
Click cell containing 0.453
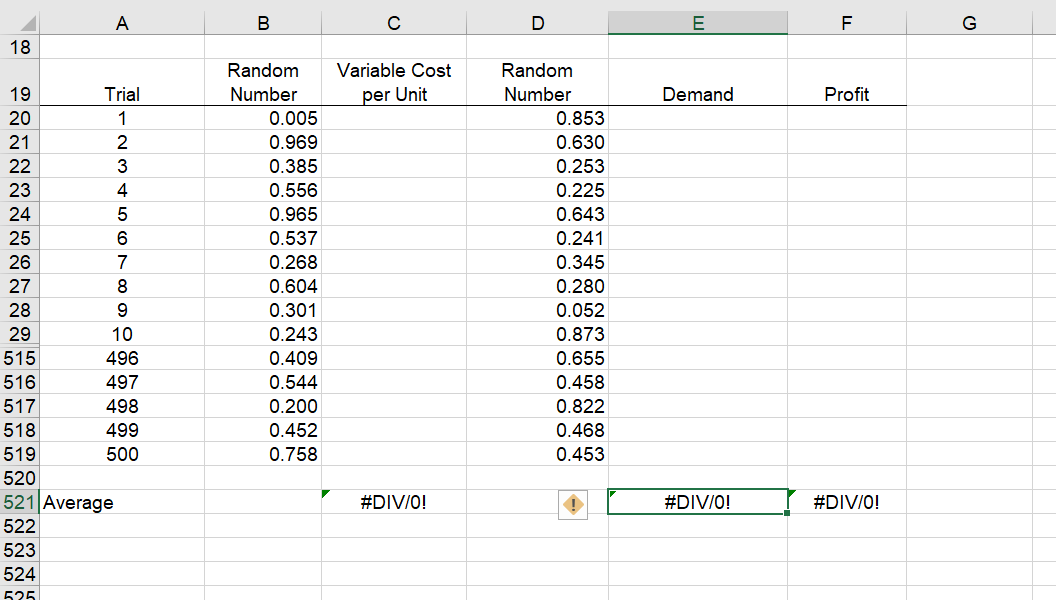point(537,455)
